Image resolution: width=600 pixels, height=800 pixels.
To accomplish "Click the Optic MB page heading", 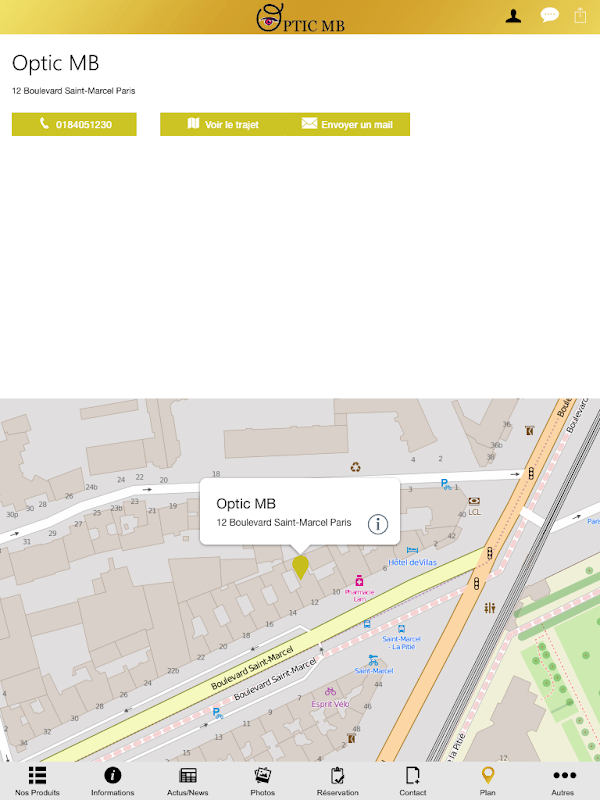I will 56,63.
